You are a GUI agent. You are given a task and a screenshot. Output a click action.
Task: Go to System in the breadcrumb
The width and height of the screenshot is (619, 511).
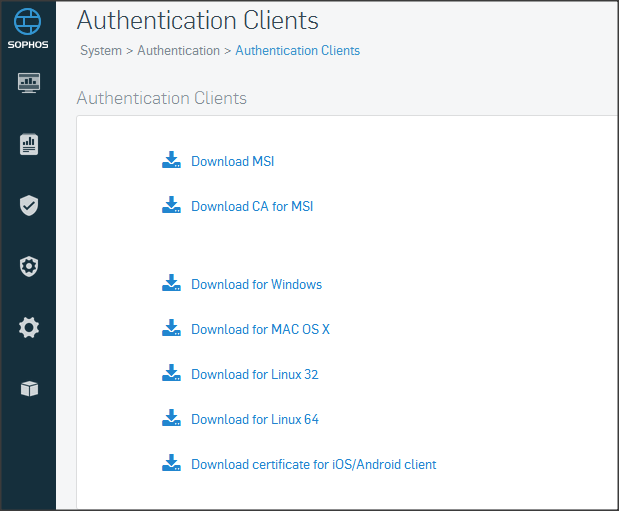pyautogui.click(x=101, y=51)
